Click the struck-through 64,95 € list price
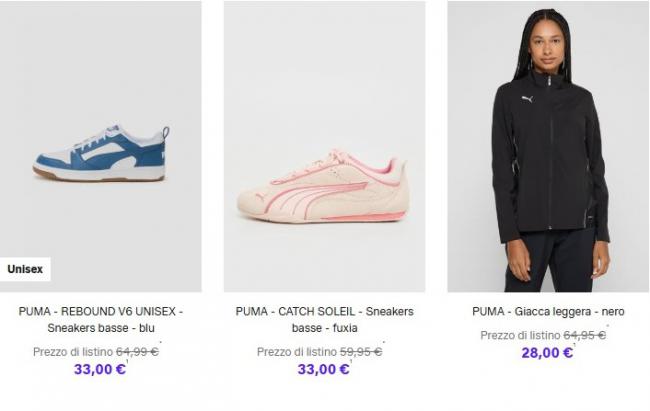Screen dimensions: 650x411 tap(585, 335)
